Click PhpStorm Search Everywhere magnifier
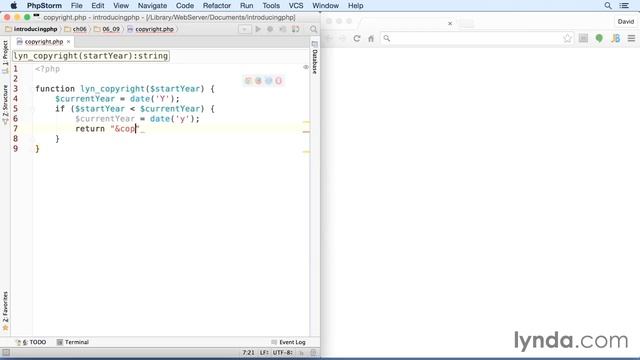 pos(313,29)
